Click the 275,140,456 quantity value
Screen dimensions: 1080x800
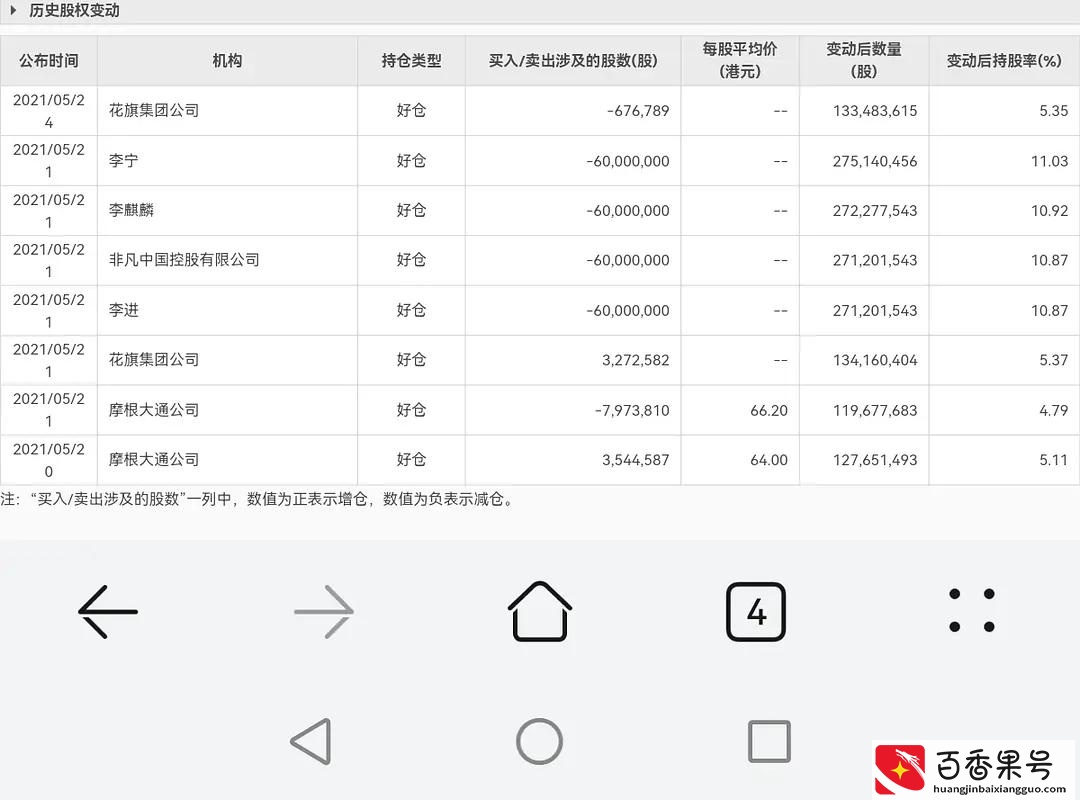click(x=875, y=161)
